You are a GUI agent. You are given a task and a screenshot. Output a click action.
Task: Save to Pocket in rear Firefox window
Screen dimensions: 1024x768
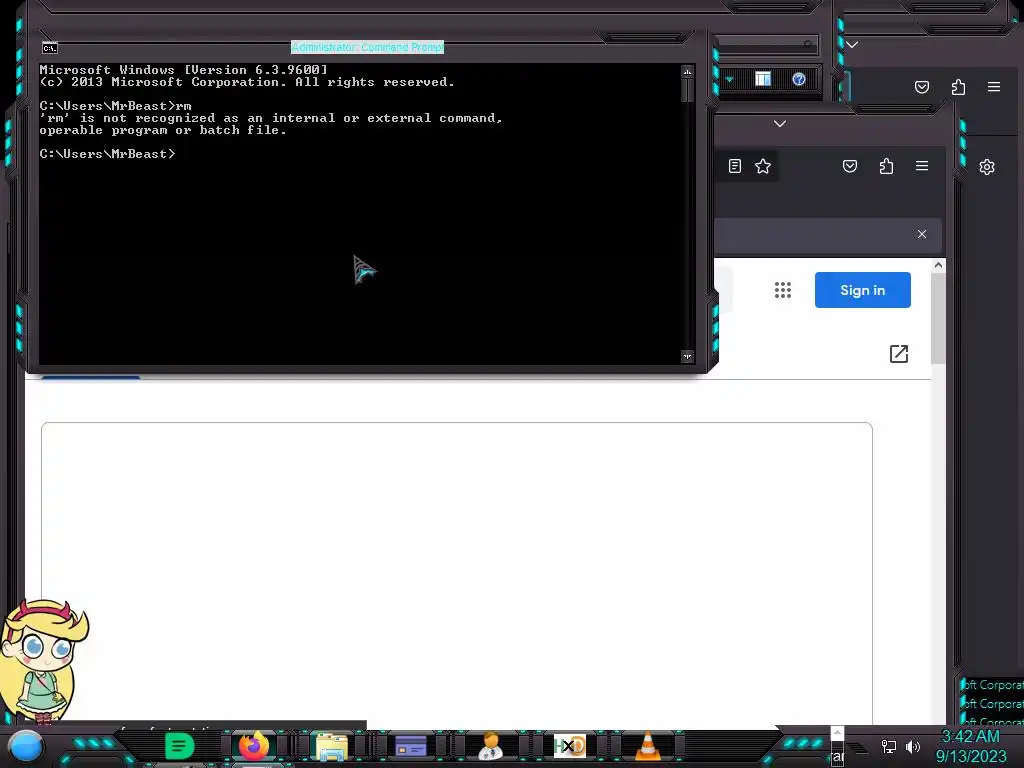pos(921,87)
